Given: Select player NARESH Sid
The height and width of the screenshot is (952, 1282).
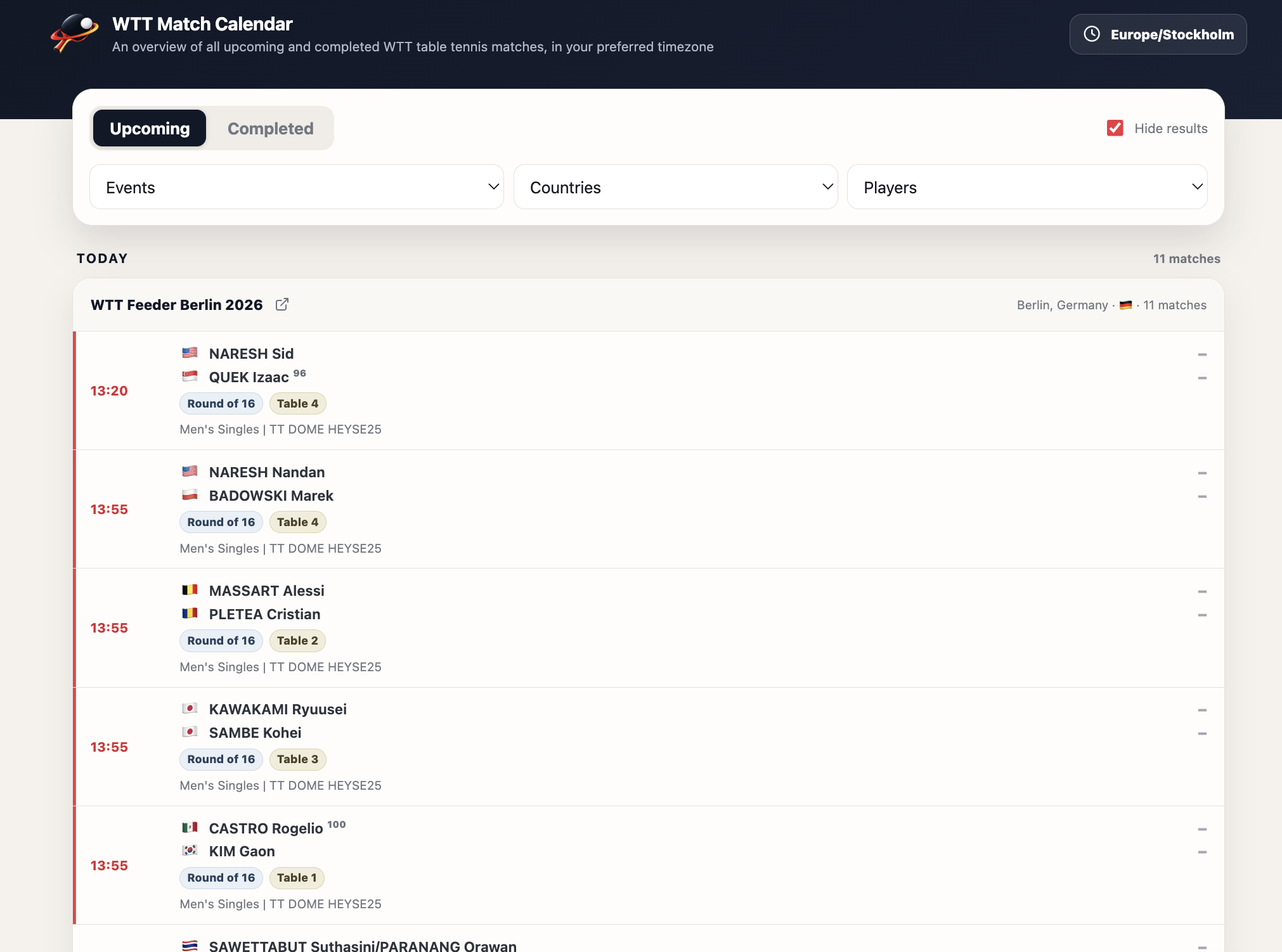Looking at the screenshot, I should [252, 354].
